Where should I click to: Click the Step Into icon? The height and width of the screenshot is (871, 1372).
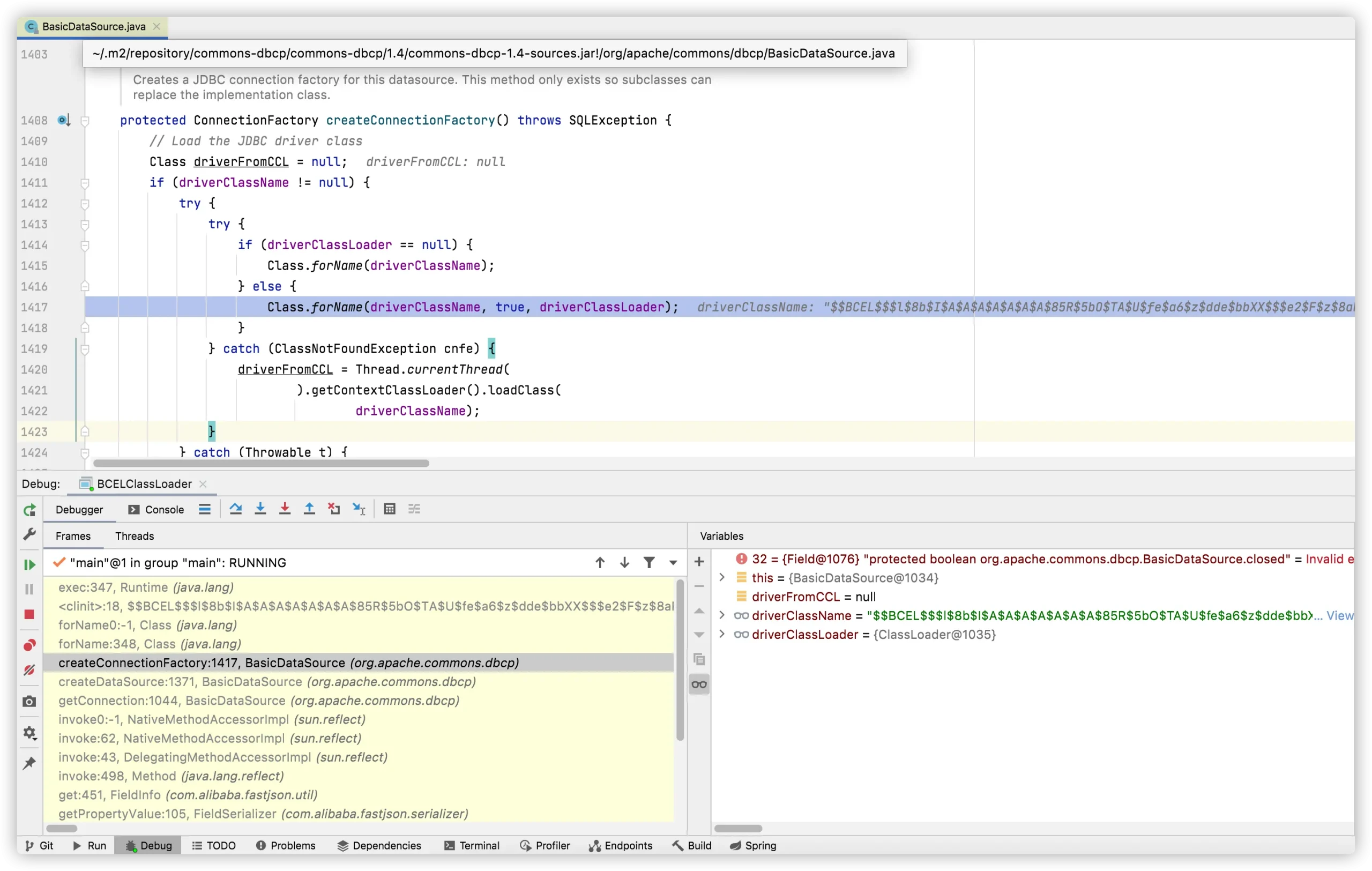(260, 509)
